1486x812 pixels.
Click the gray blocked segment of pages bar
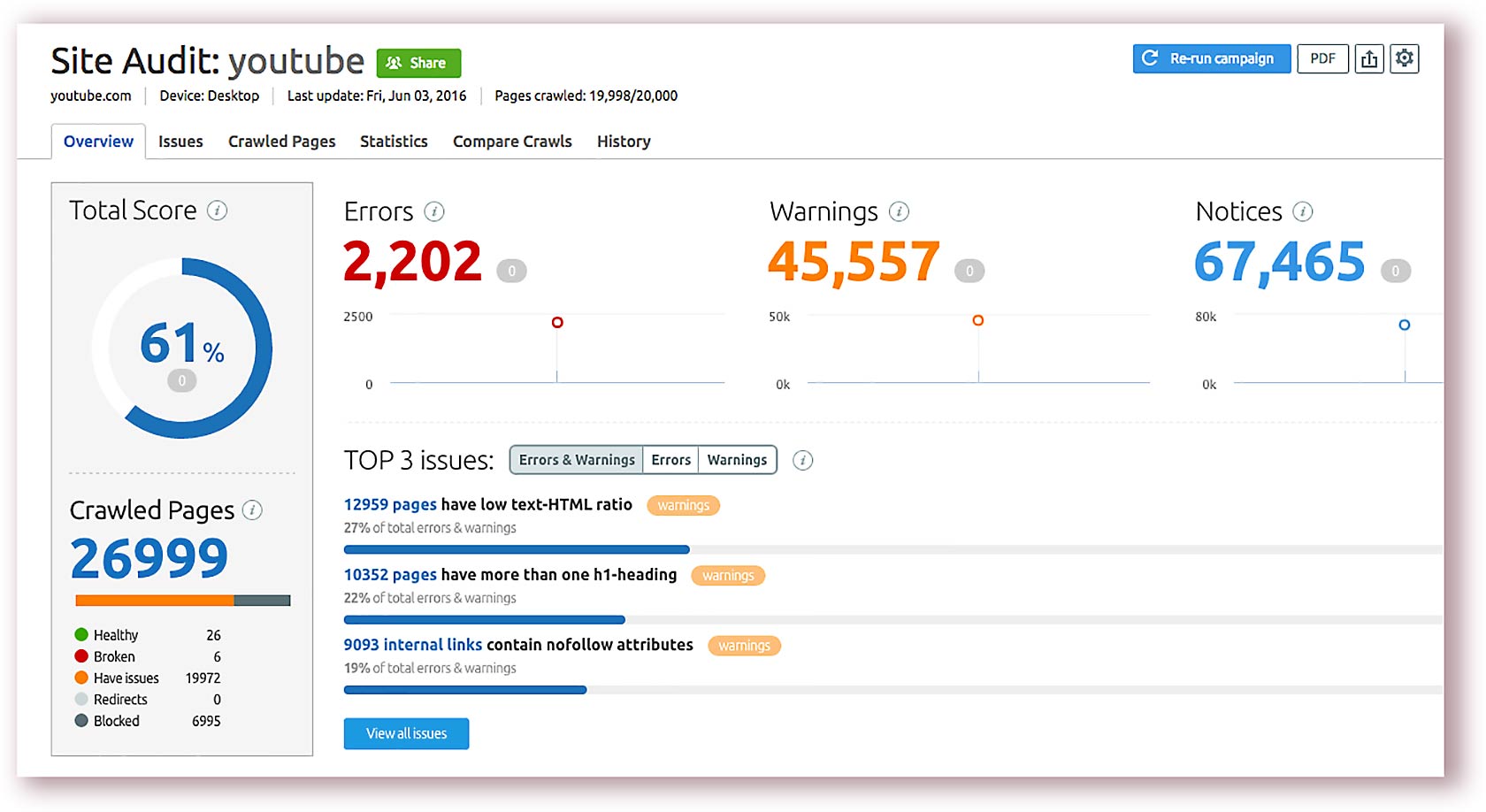tap(263, 601)
